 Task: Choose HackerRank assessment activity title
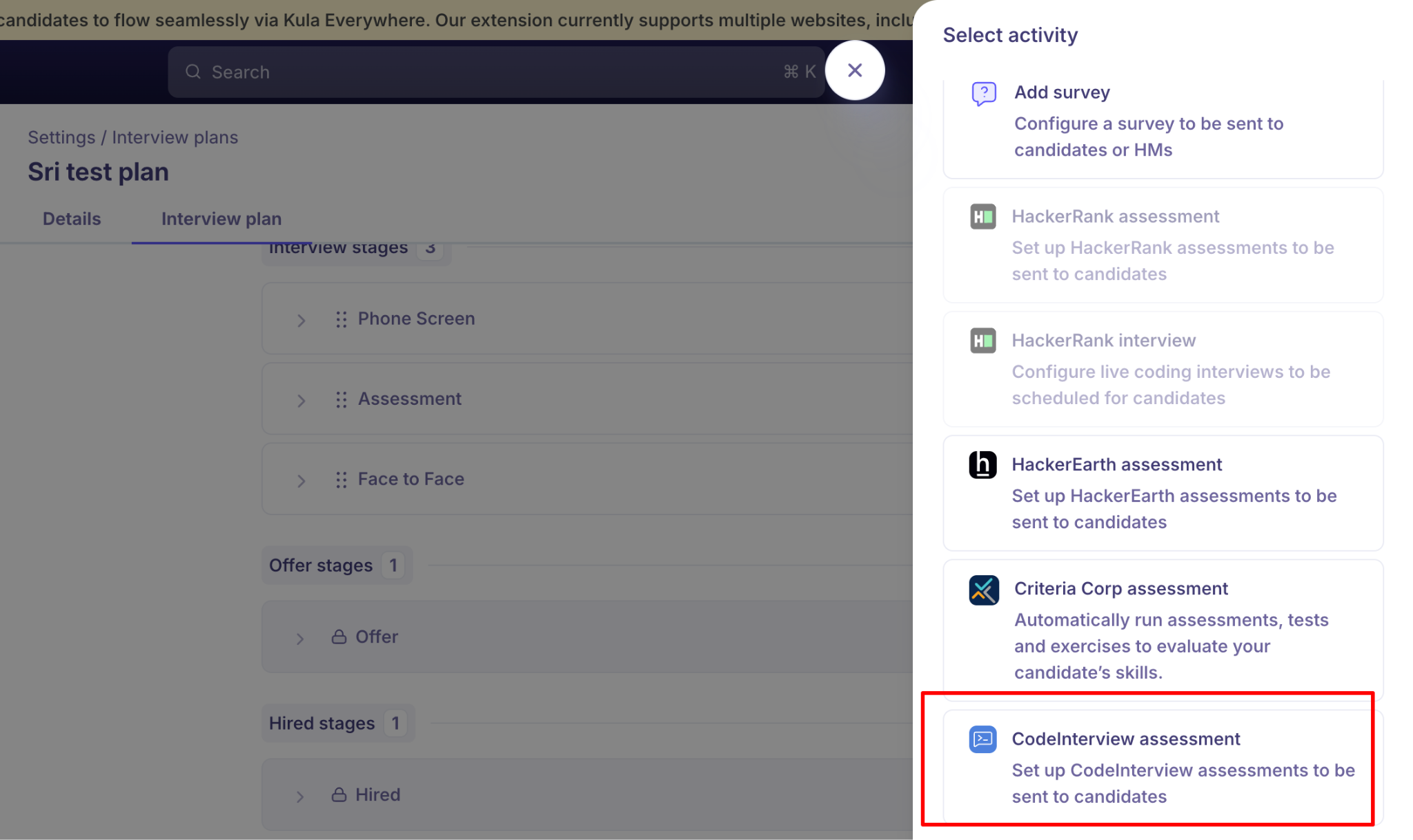pos(1116,217)
